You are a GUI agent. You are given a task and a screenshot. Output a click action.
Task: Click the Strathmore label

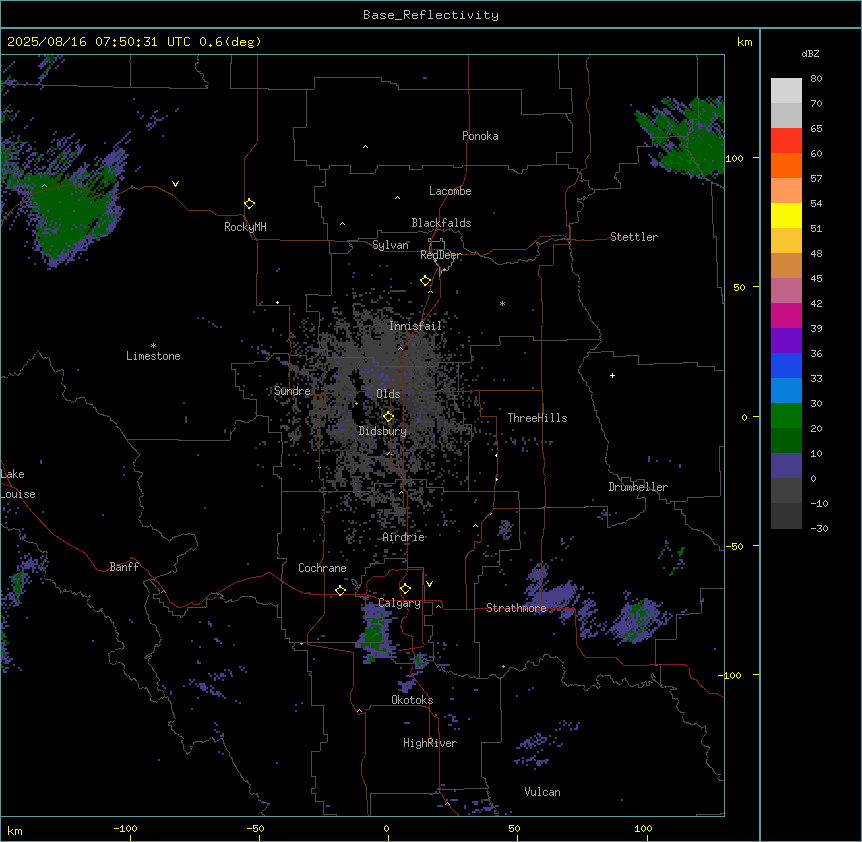click(x=516, y=608)
